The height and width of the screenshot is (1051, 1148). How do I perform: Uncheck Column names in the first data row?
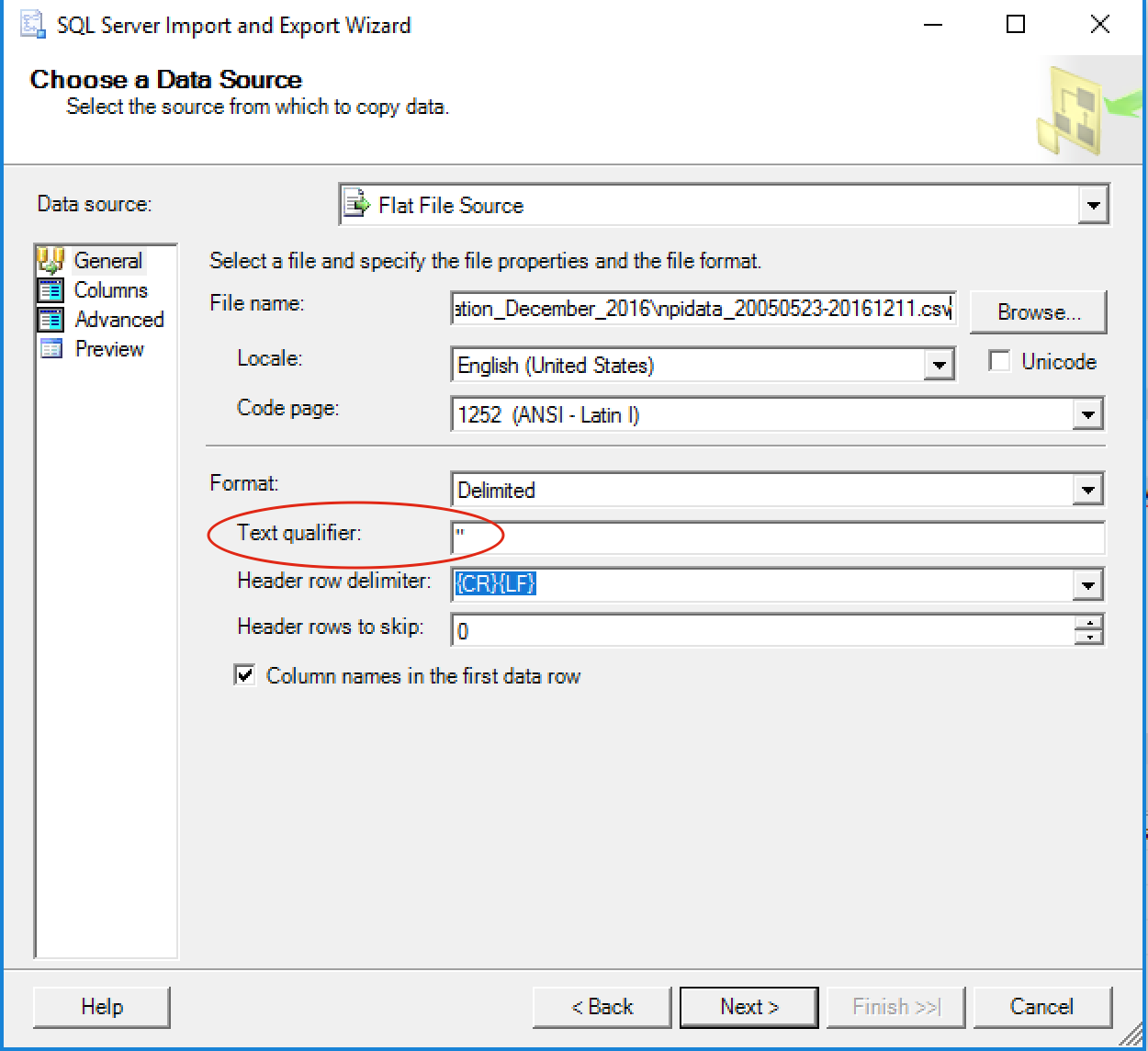click(x=244, y=675)
